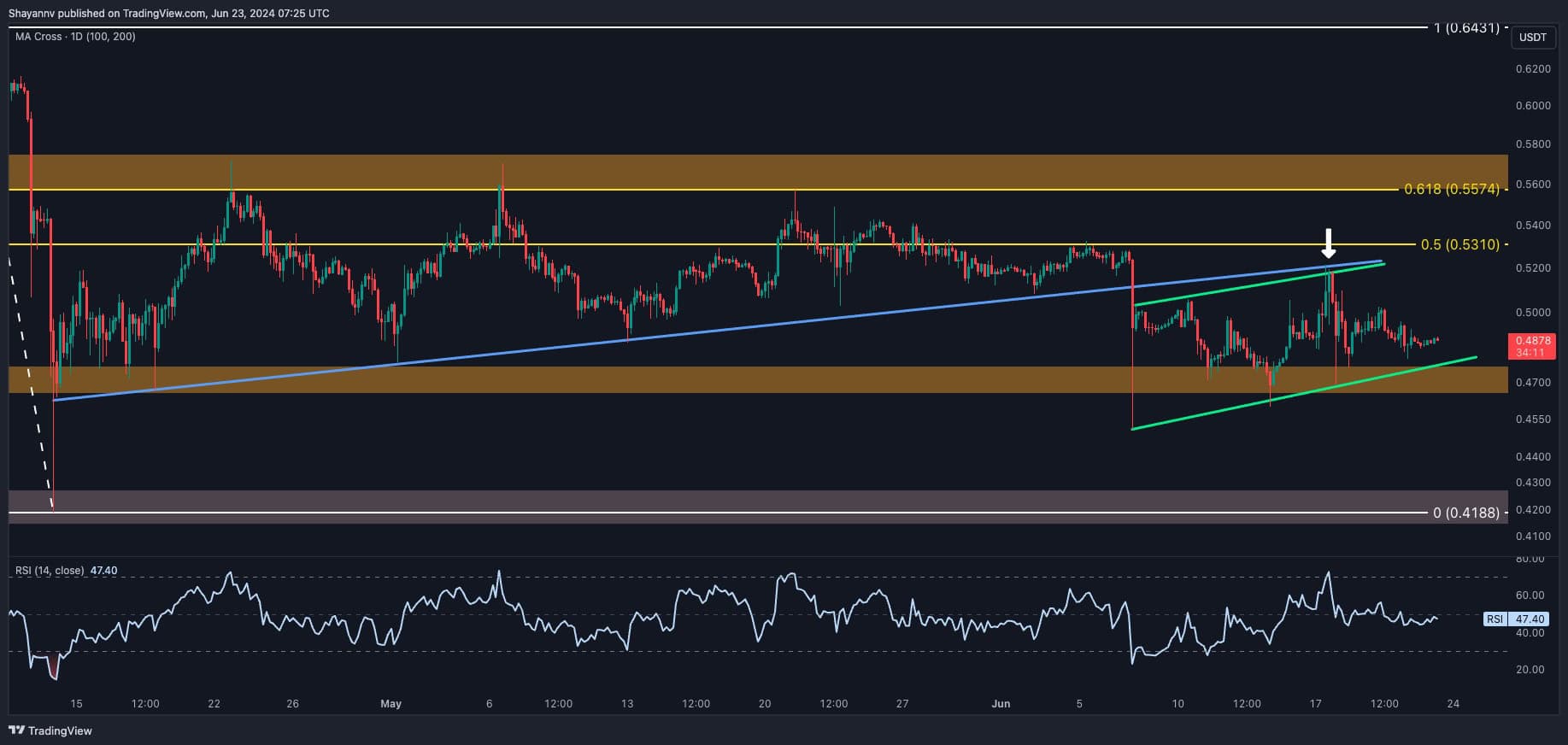Click RSI 20.00 axis label
1568x745 pixels.
[x=1530, y=670]
